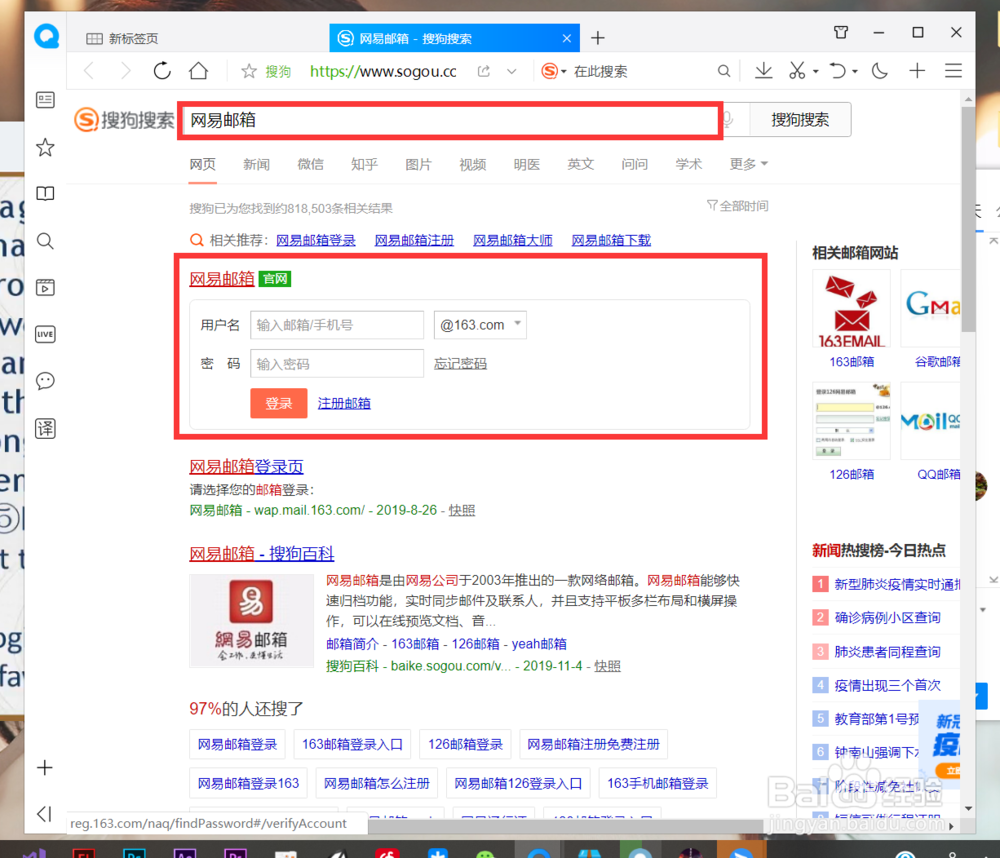
Task: Open the skin shirt icon in titlebar
Action: pyautogui.click(x=841, y=32)
